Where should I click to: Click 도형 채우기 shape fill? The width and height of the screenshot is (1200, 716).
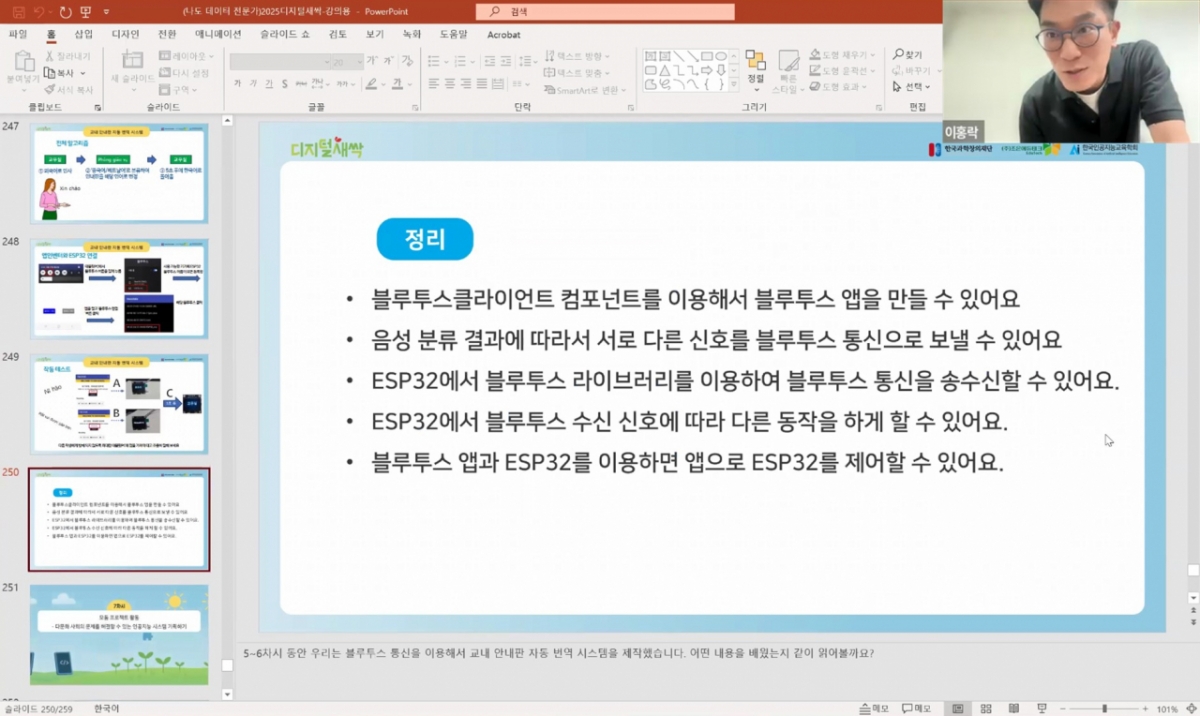(843, 55)
